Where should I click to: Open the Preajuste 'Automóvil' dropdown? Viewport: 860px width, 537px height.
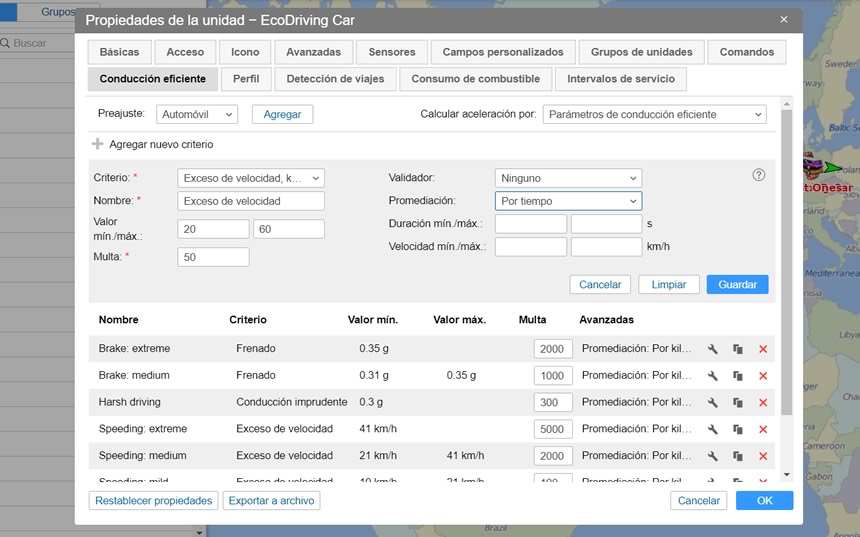coord(197,115)
